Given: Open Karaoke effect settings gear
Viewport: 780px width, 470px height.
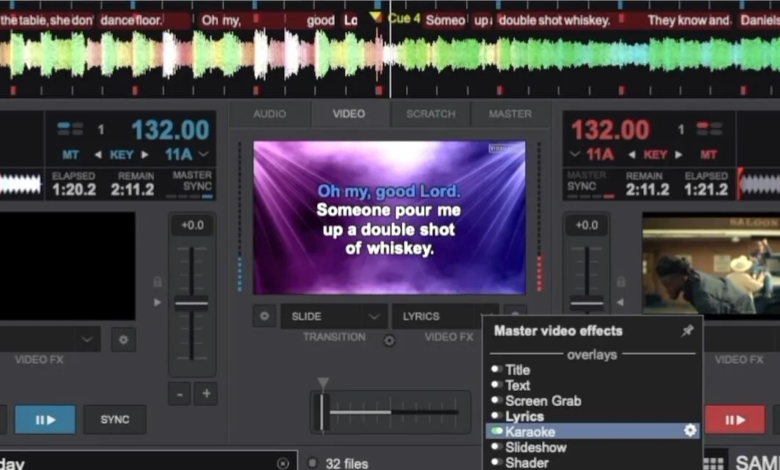Looking at the screenshot, I should click(689, 431).
